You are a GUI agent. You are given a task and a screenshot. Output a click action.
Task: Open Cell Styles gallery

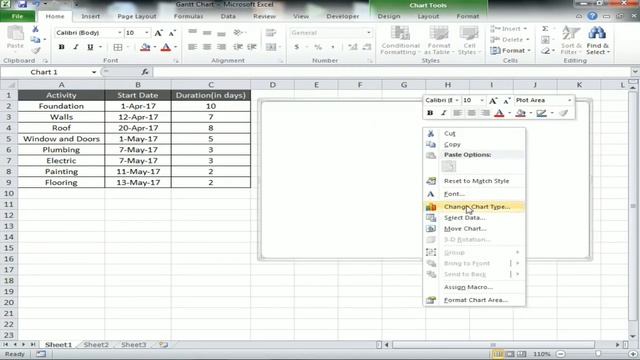click(x=469, y=40)
